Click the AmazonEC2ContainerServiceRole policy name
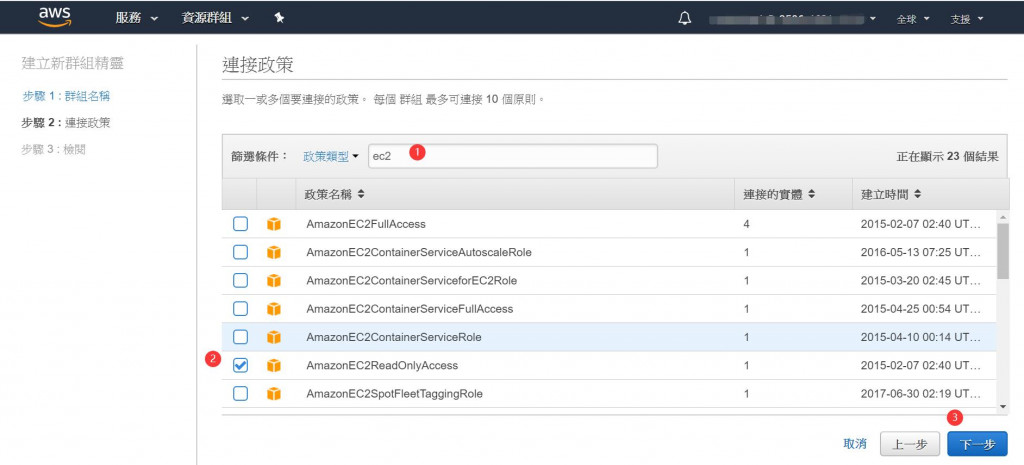 394,337
